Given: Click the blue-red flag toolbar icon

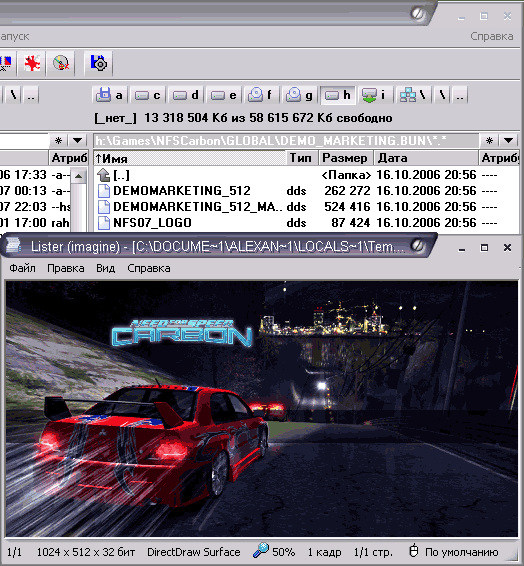Looking at the screenshot, I should tap(6, 63).
